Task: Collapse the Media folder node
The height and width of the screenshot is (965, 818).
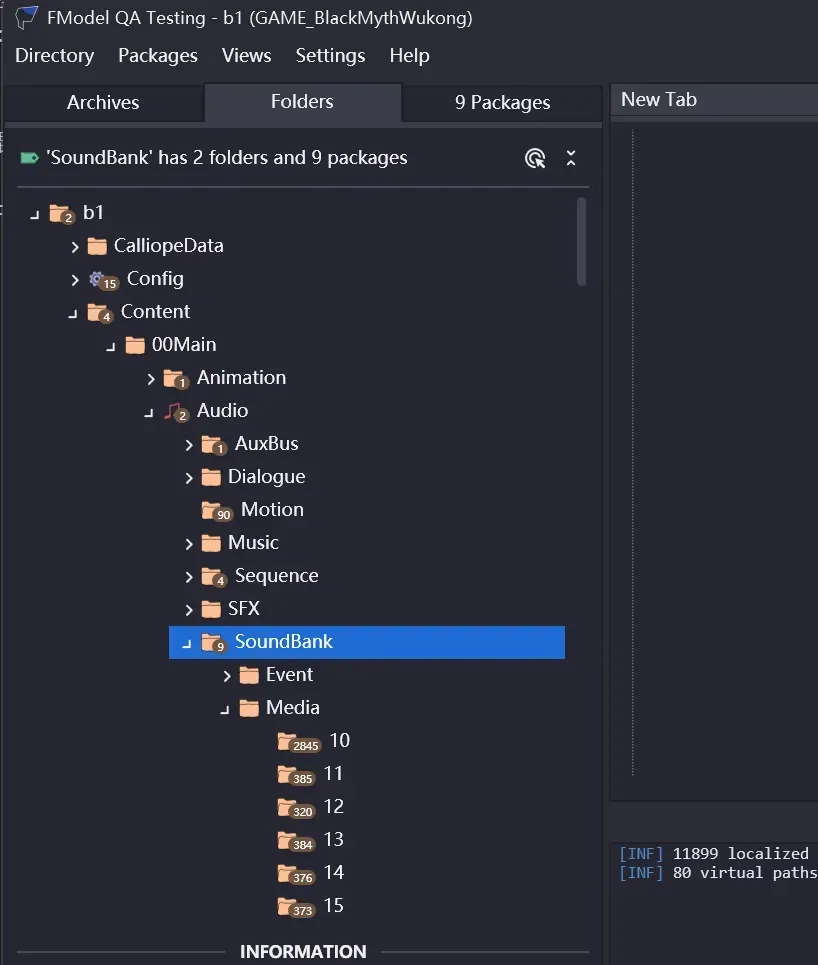Action: [225, 709]
